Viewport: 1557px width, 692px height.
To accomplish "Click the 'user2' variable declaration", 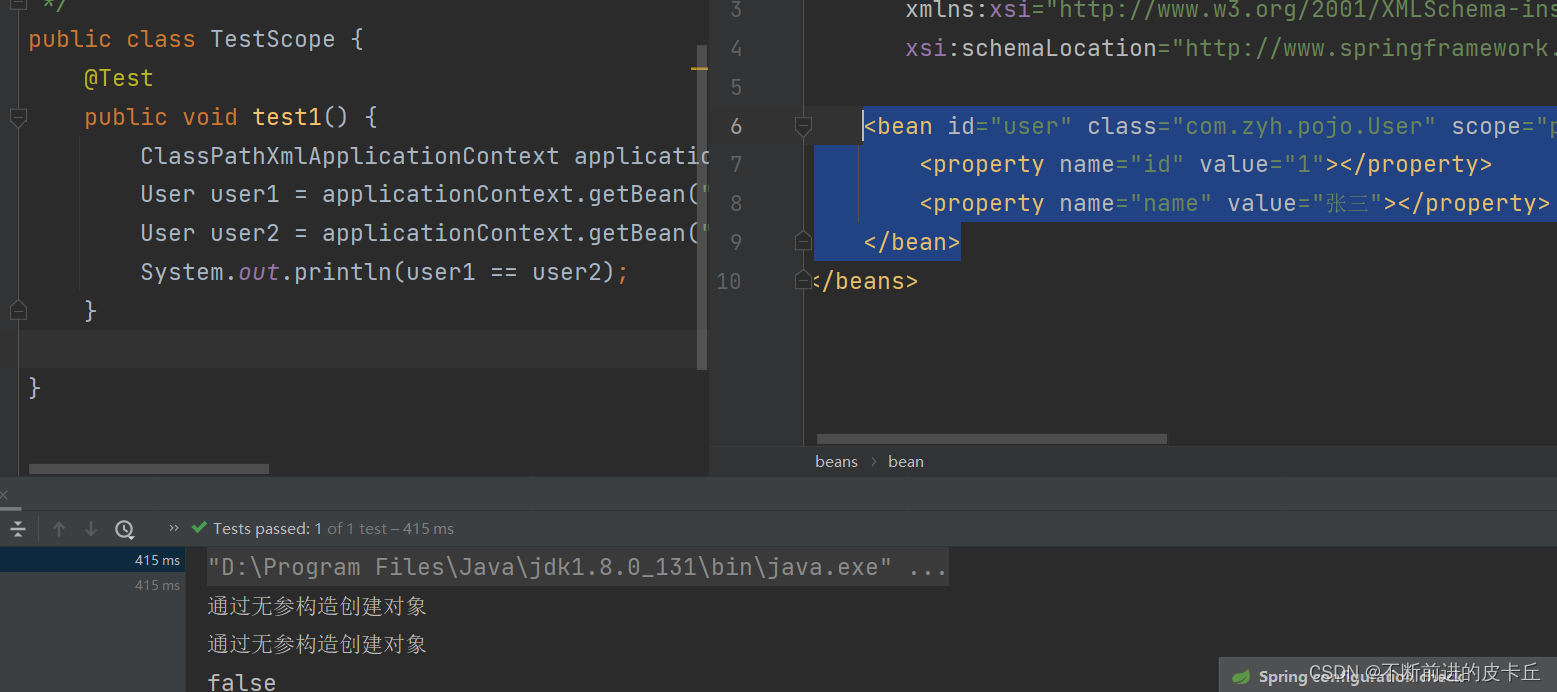I will (245, 233).
